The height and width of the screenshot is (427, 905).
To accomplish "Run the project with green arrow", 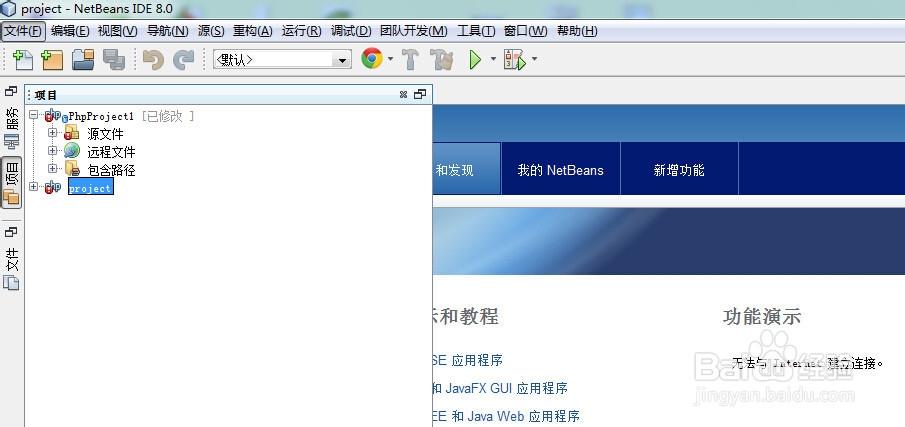I will [475, 59].
